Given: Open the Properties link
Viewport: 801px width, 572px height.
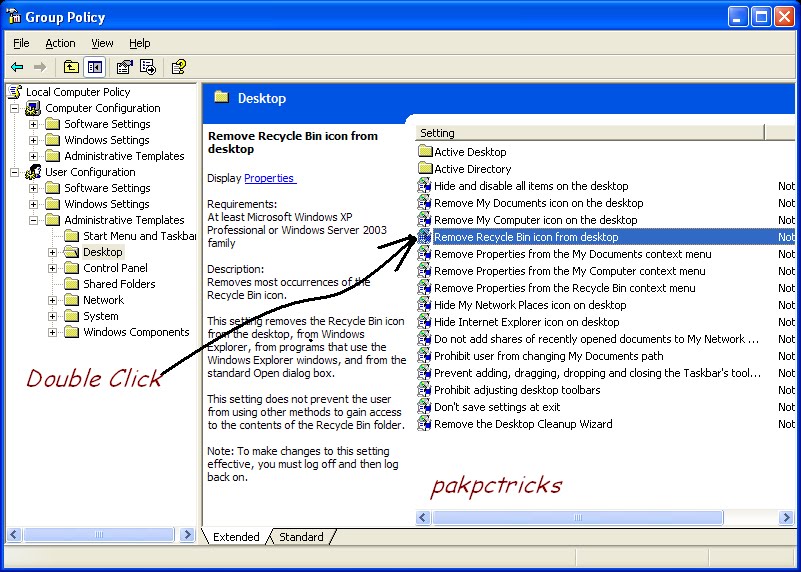Looking at the screenshot, I should point(269,178).
